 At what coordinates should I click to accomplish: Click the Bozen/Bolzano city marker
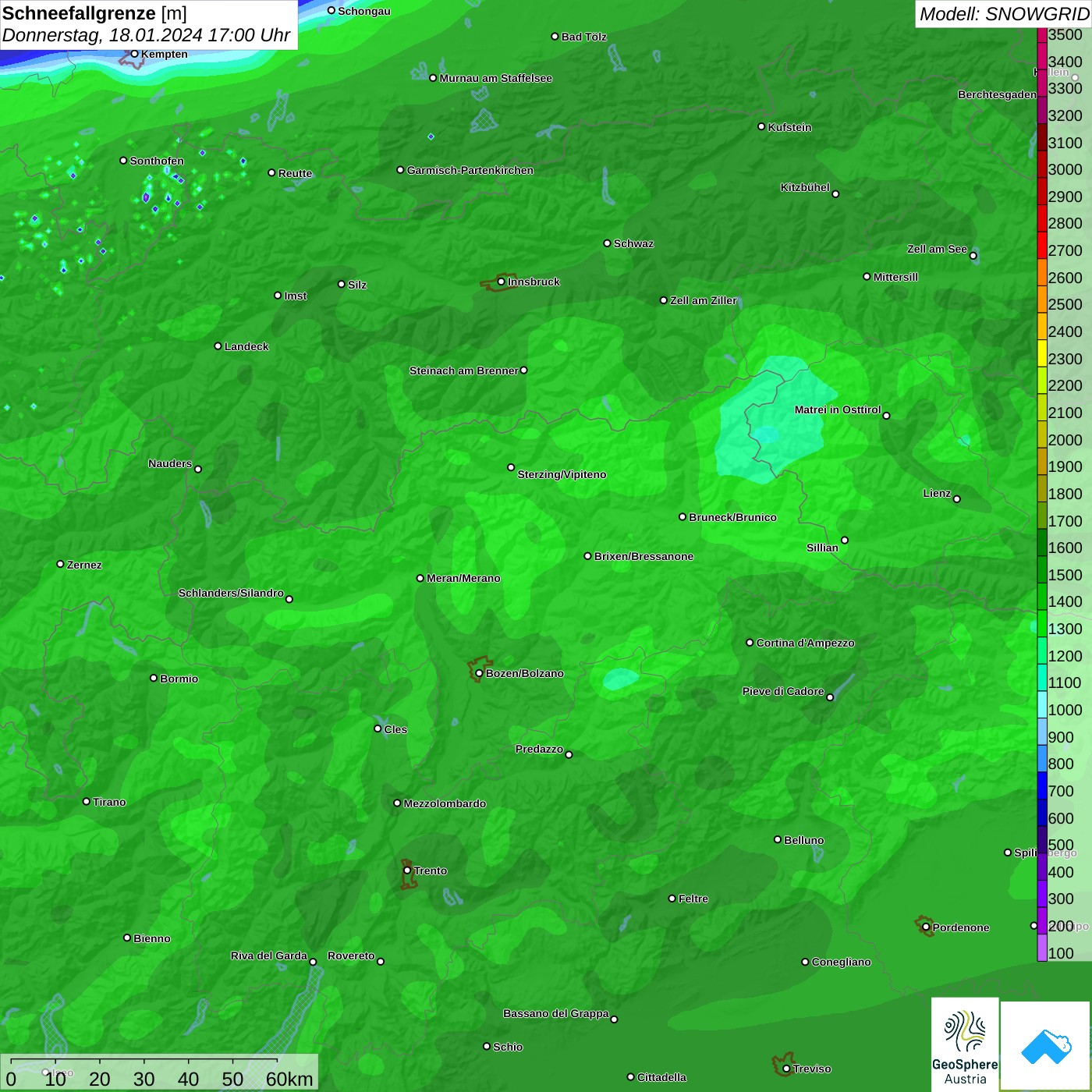tap(479, 673)
